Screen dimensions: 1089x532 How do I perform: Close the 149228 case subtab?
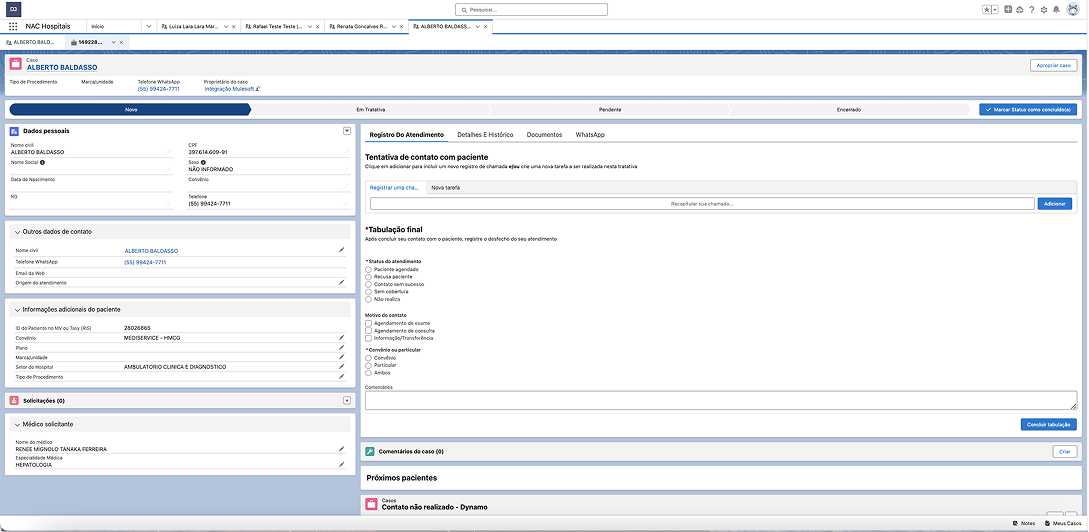(122, 42)
